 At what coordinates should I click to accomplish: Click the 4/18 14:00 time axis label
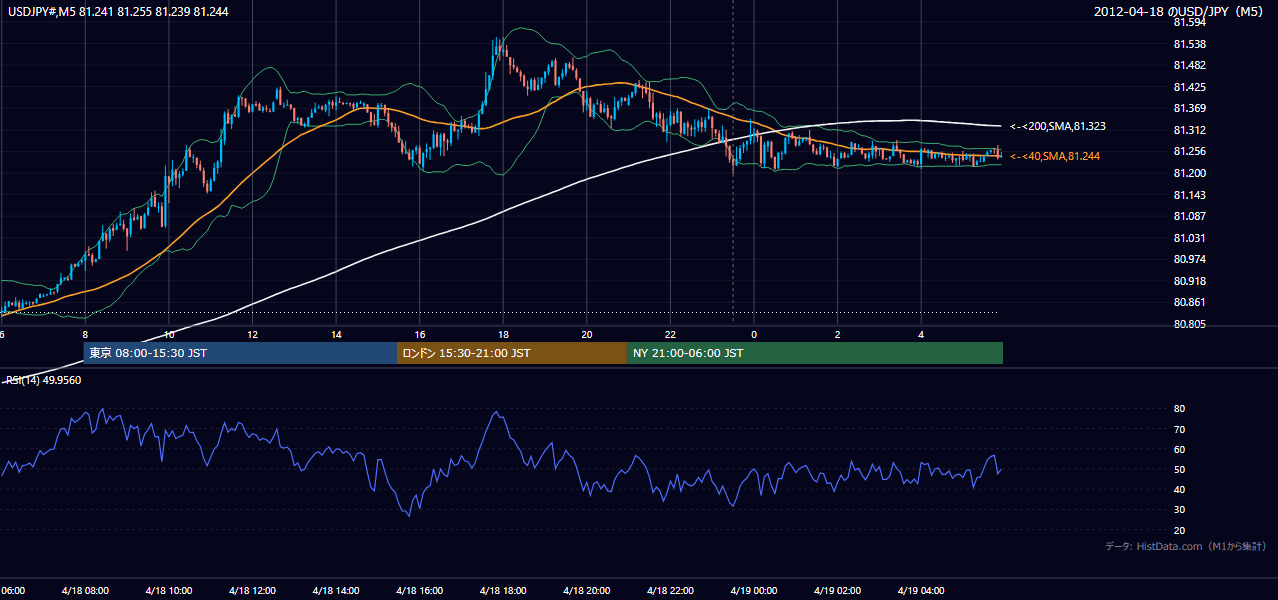pos(335,591)
